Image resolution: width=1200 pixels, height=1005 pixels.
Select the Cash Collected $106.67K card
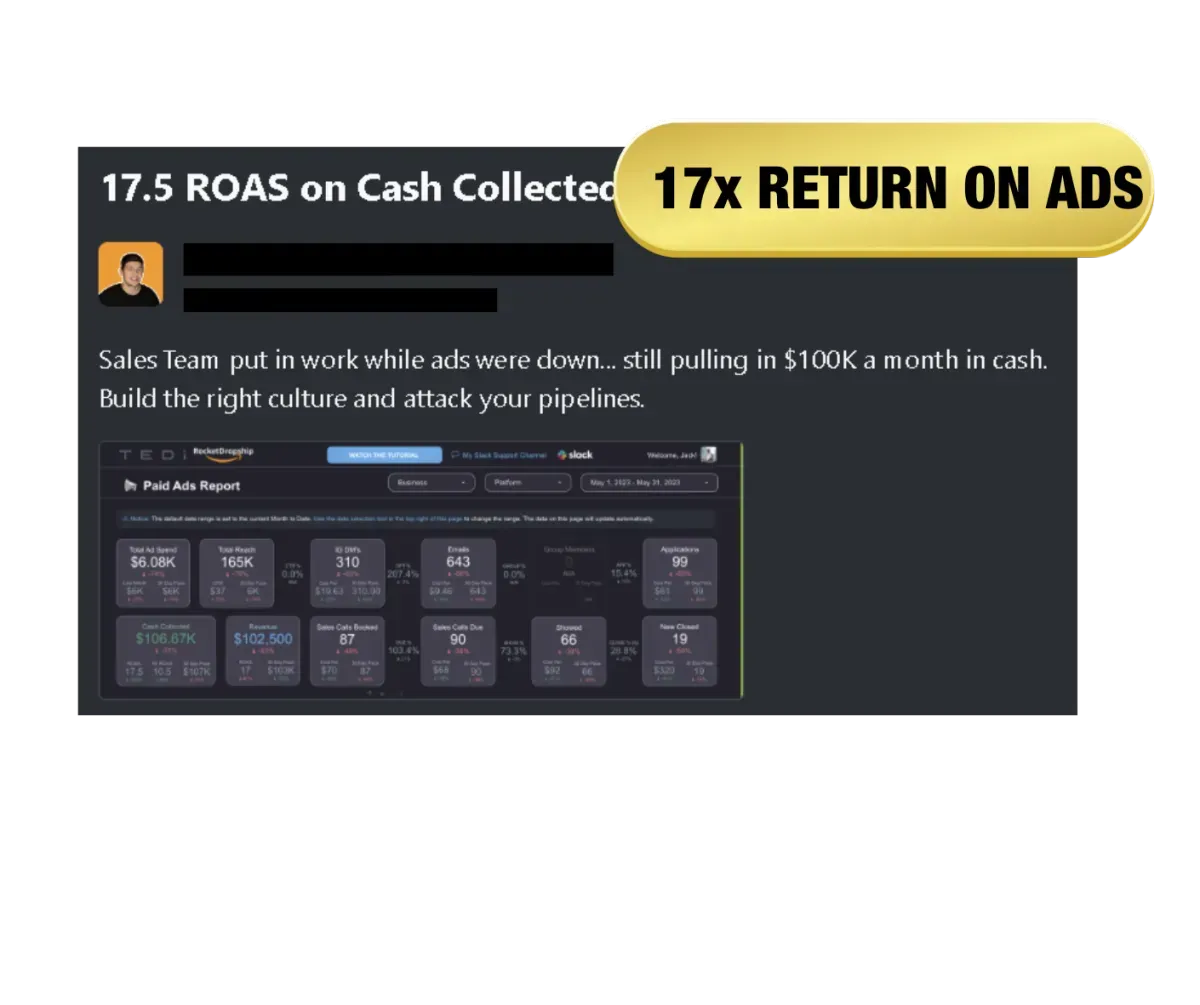pos(165,651)
